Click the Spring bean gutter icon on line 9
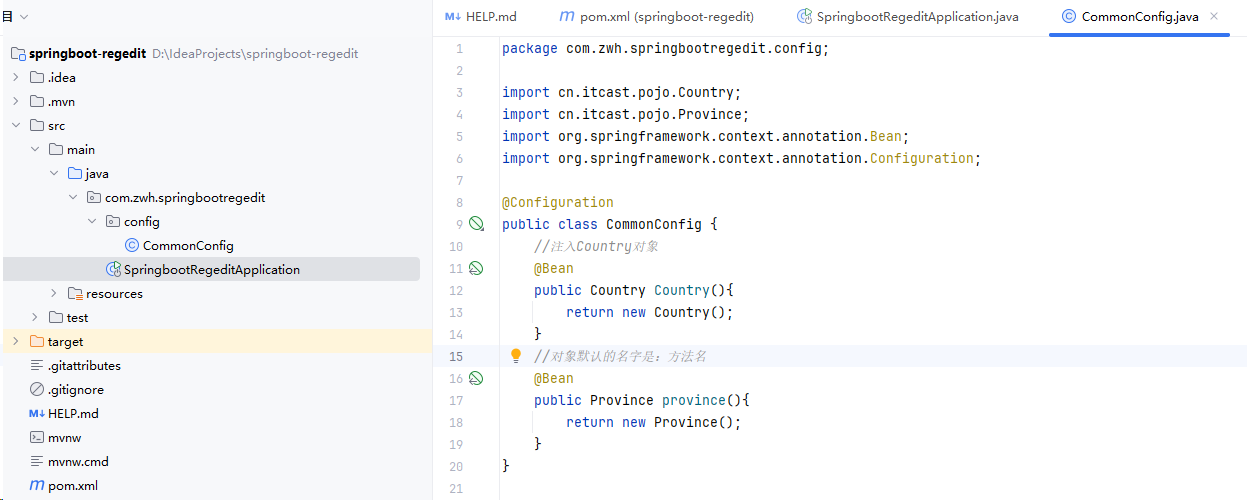 click(477, 224)
